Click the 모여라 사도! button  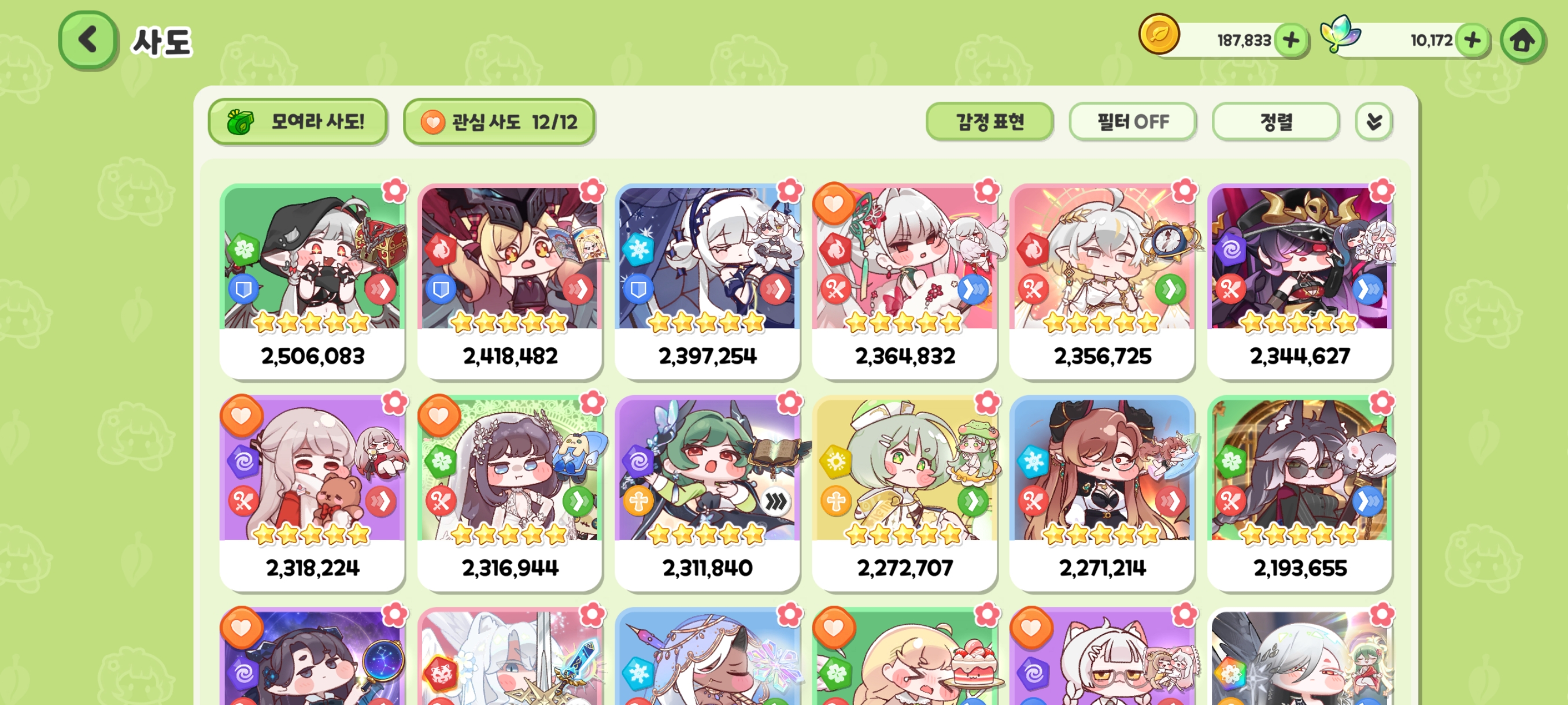(297, 122)
